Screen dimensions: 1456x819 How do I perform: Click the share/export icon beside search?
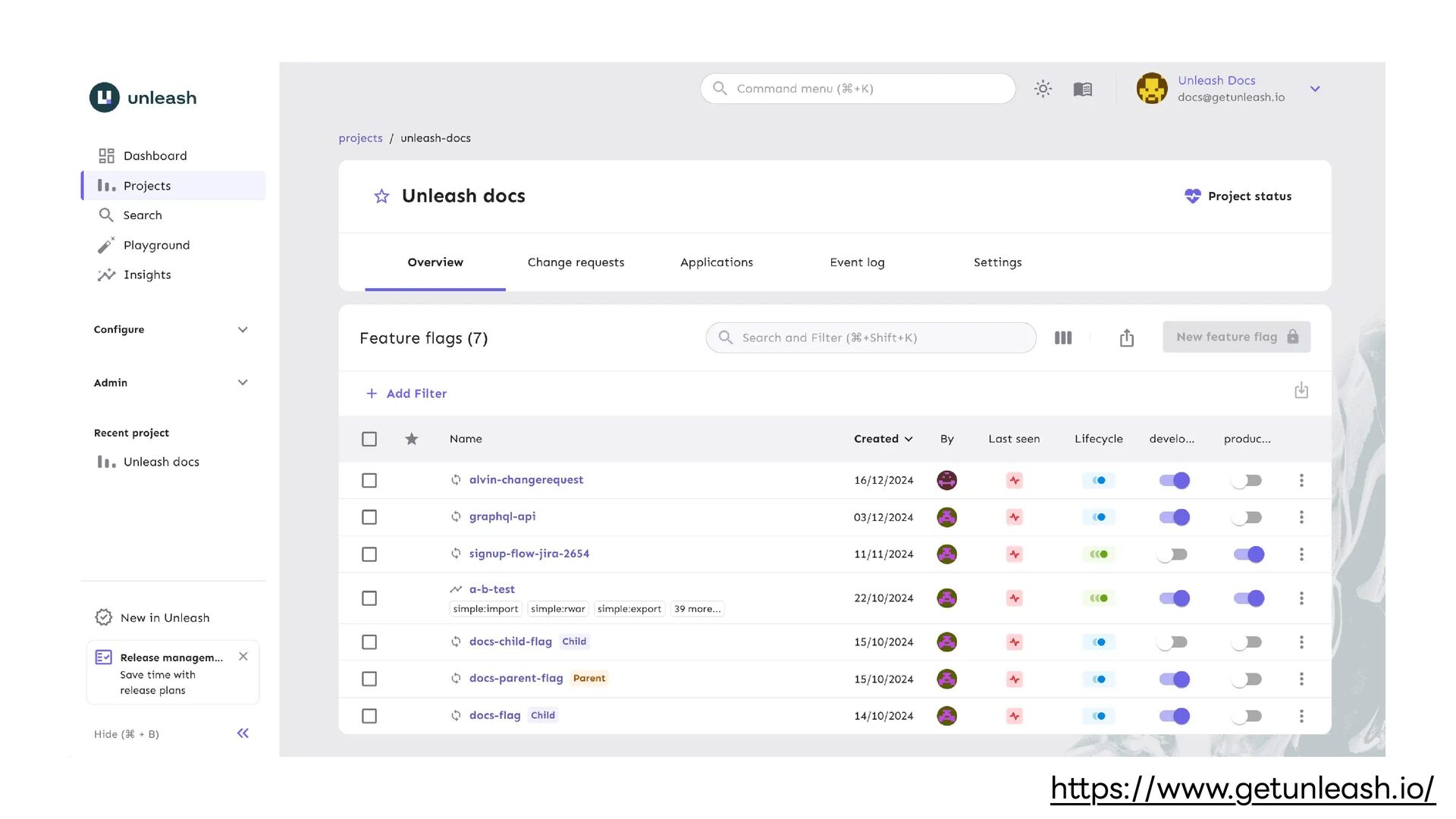click(1127, 337)
